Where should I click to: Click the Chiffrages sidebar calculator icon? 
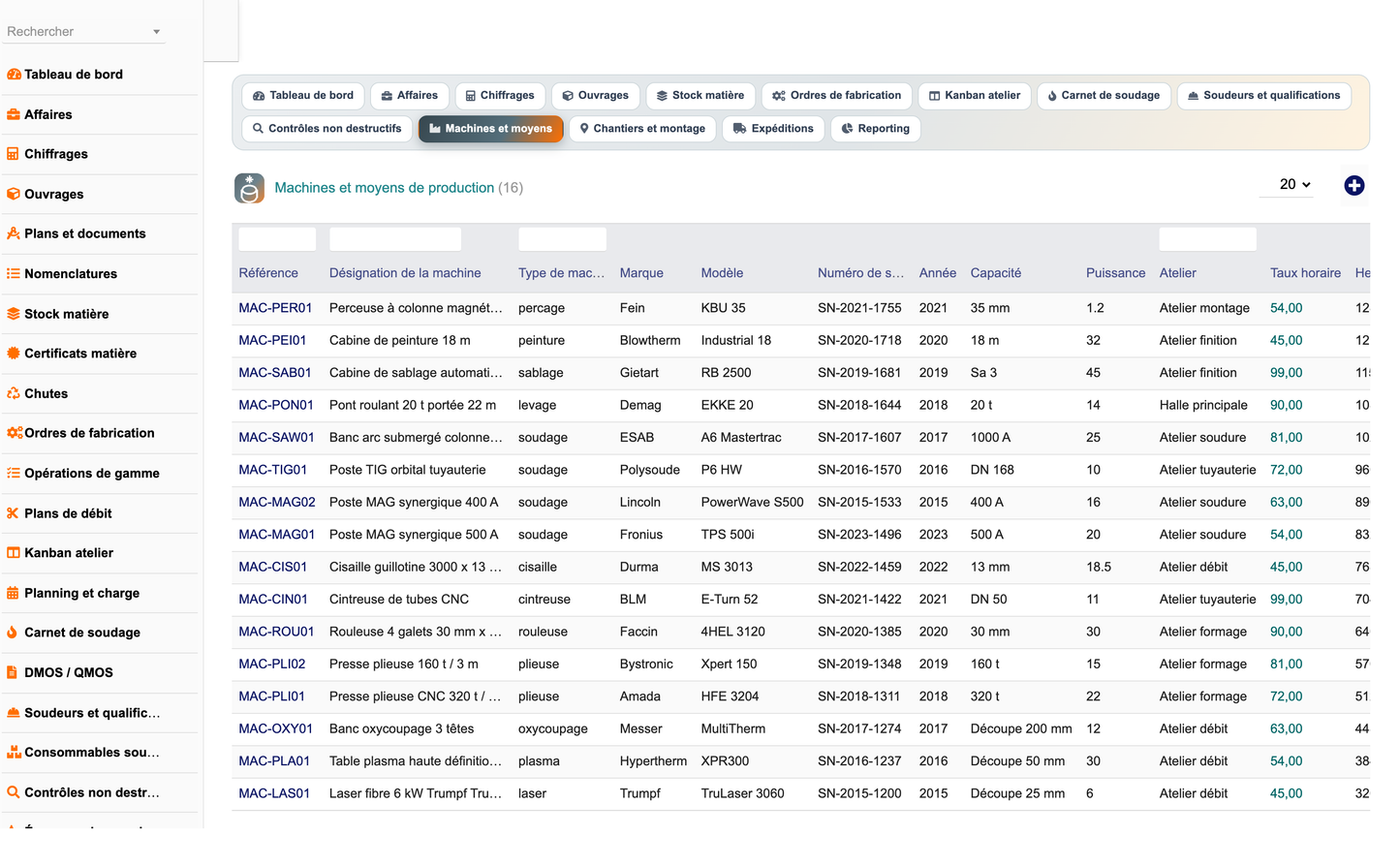tap(14, 154)
